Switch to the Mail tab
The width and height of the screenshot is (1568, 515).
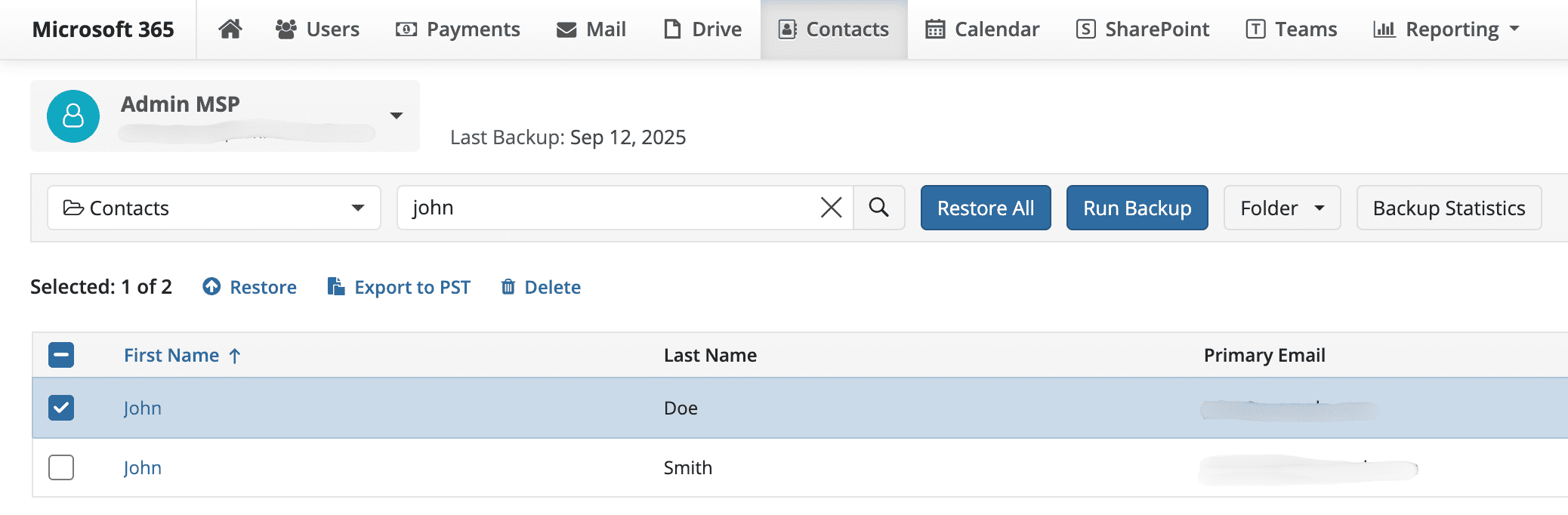pyautogui.click(x=591, y=29)
